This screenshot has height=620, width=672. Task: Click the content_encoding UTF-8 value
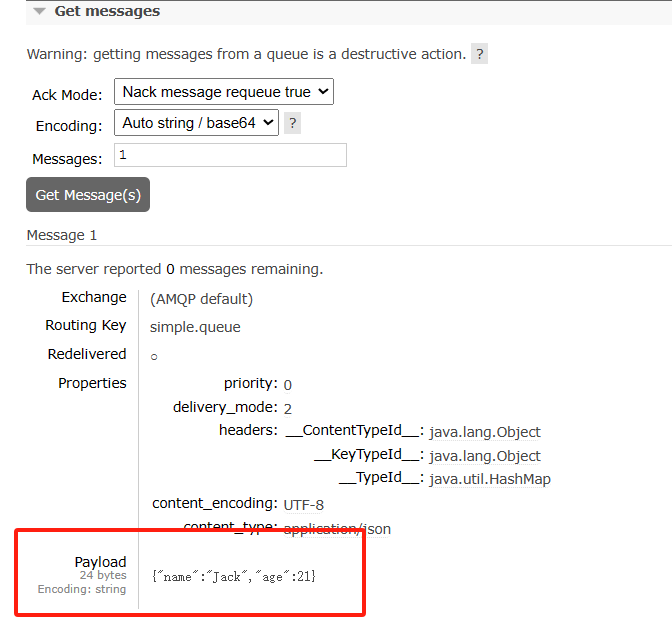point(304,504)
